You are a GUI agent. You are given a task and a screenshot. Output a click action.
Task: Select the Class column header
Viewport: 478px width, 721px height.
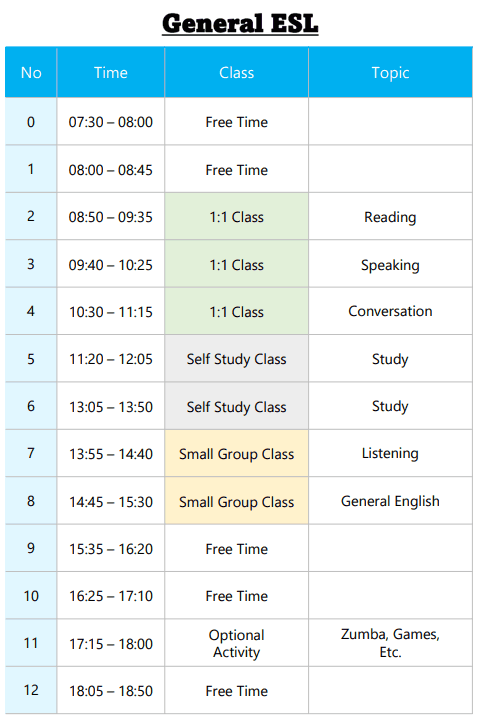tap(236, 73)
